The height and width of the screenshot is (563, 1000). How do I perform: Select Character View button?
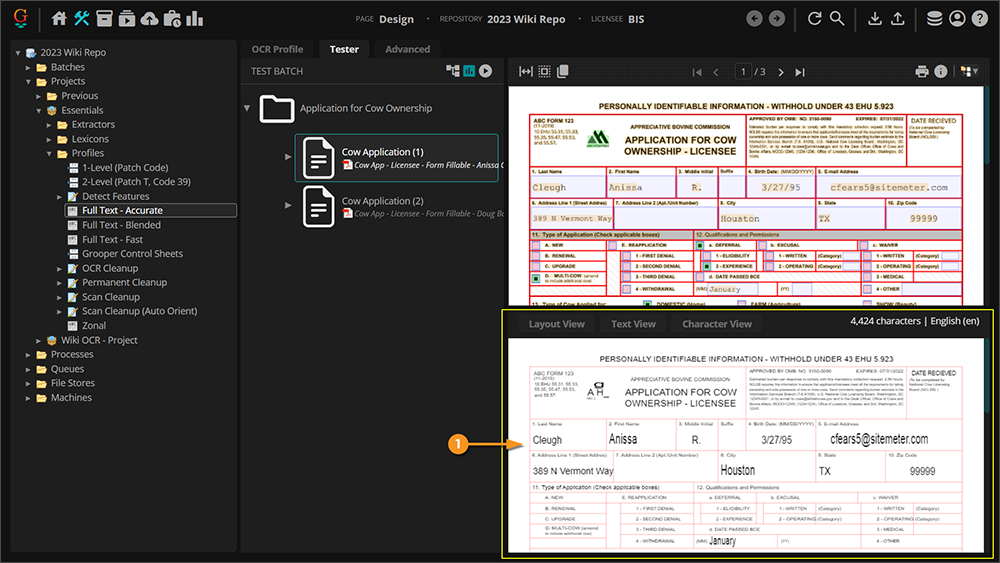(x=716, y=324)
